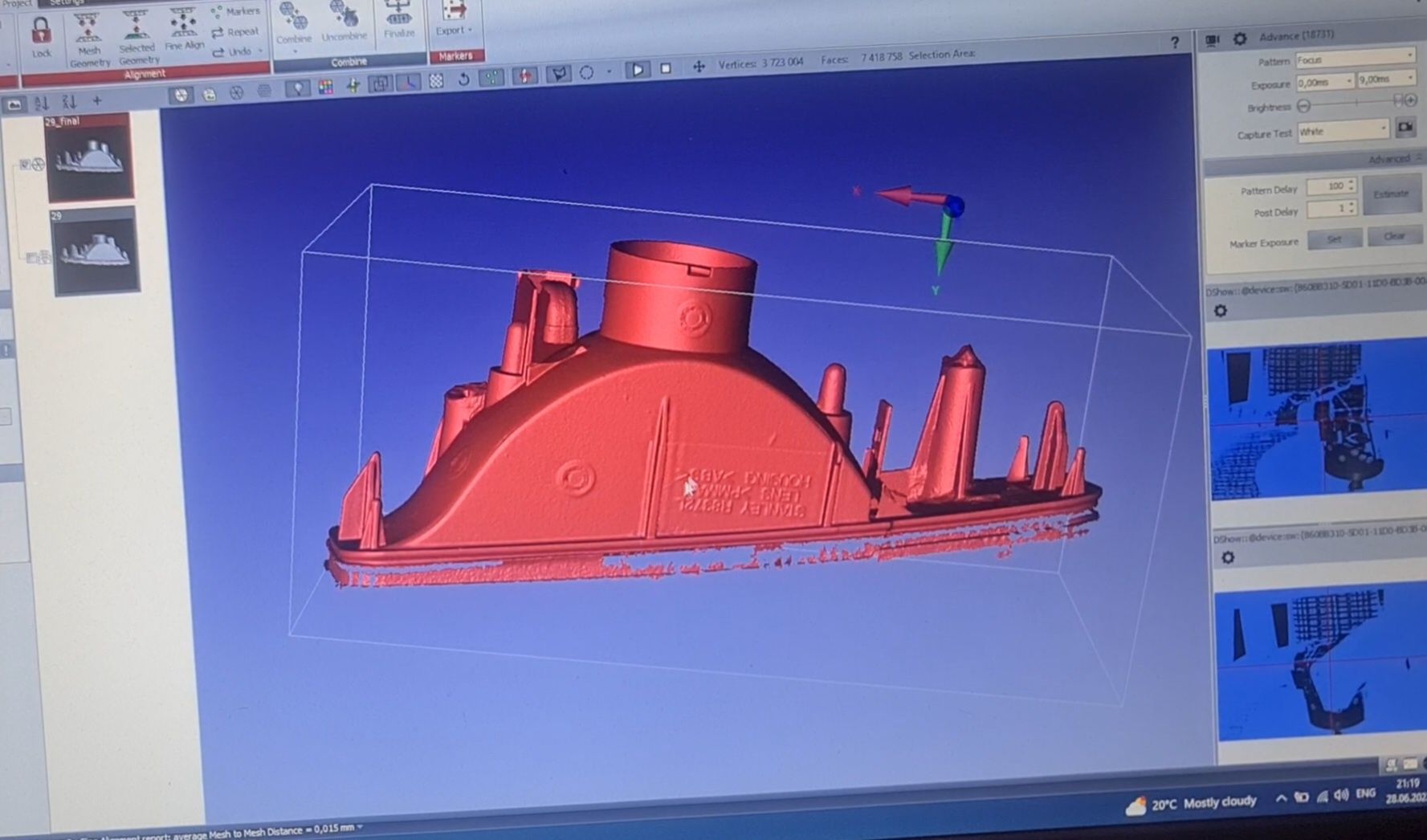Open Advance panel settings gear

click(x=1240, y=39)
